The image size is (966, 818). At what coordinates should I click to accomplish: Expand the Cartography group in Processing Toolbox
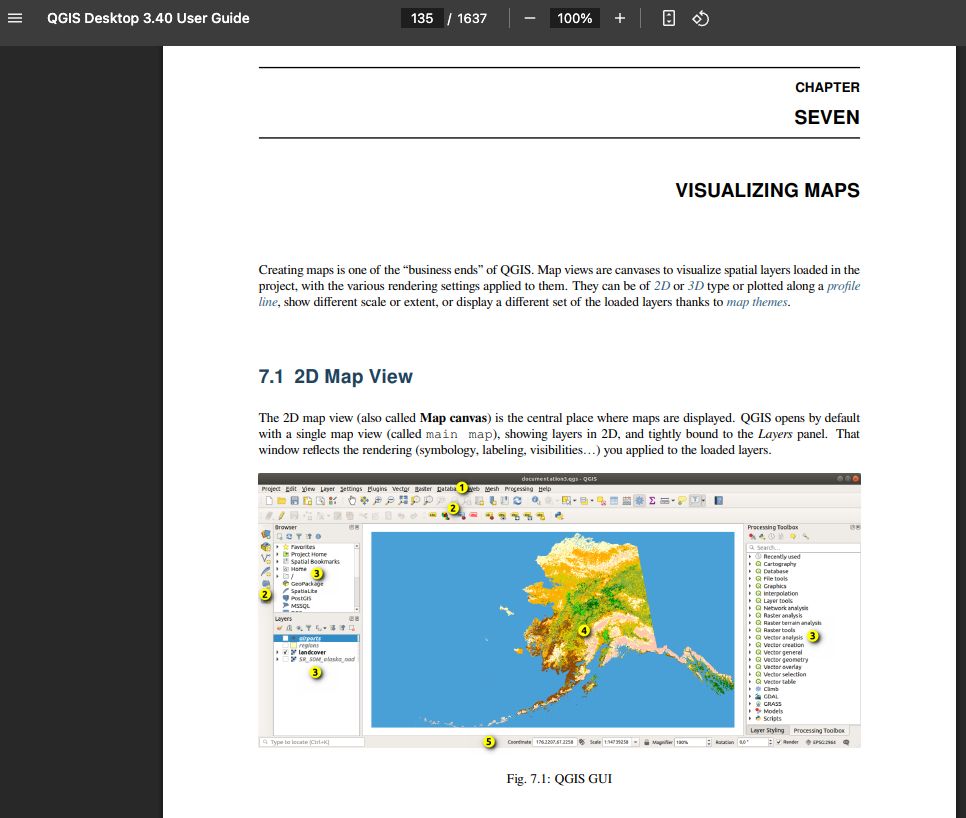[x=750, y=564]
